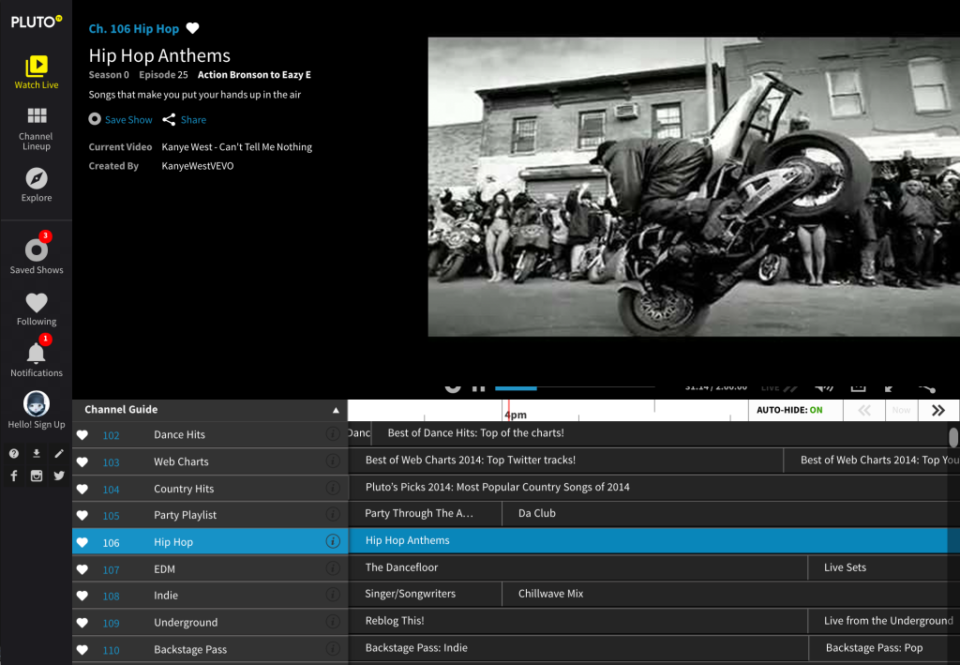Screen dimensions: 960x665
Task: Open the Twitter link icon
Action: (59, 476)
